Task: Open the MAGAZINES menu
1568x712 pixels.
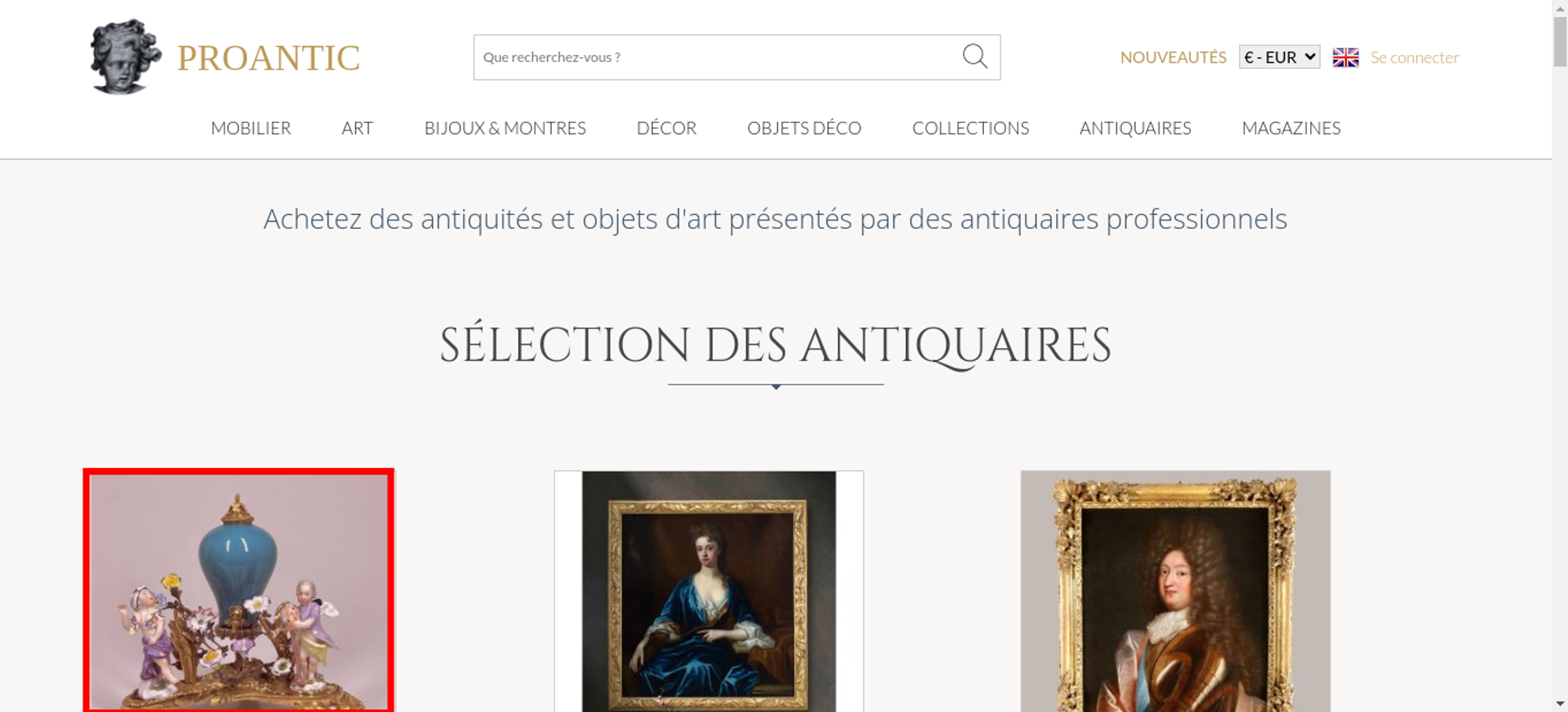Action: [x=1291, y=128]
